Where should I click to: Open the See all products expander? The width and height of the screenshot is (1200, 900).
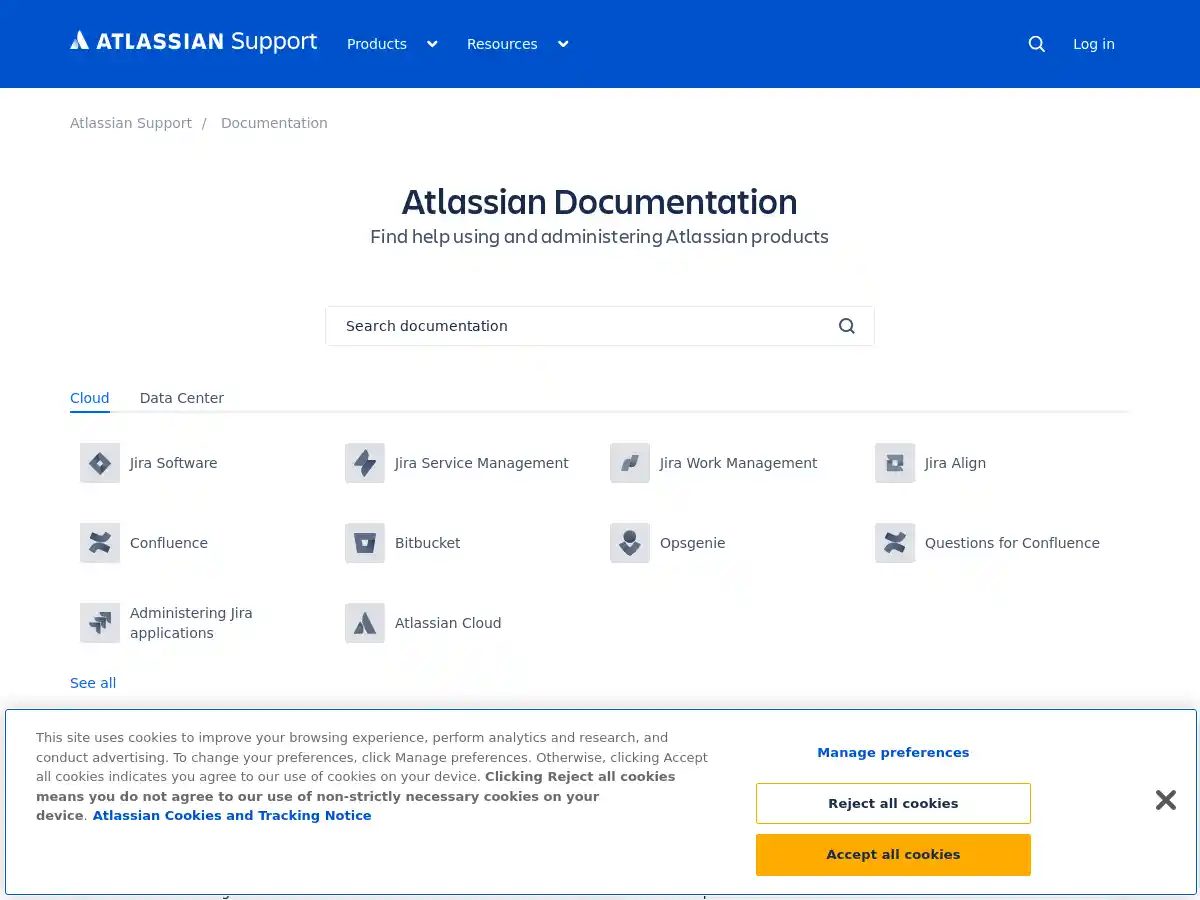93,683
